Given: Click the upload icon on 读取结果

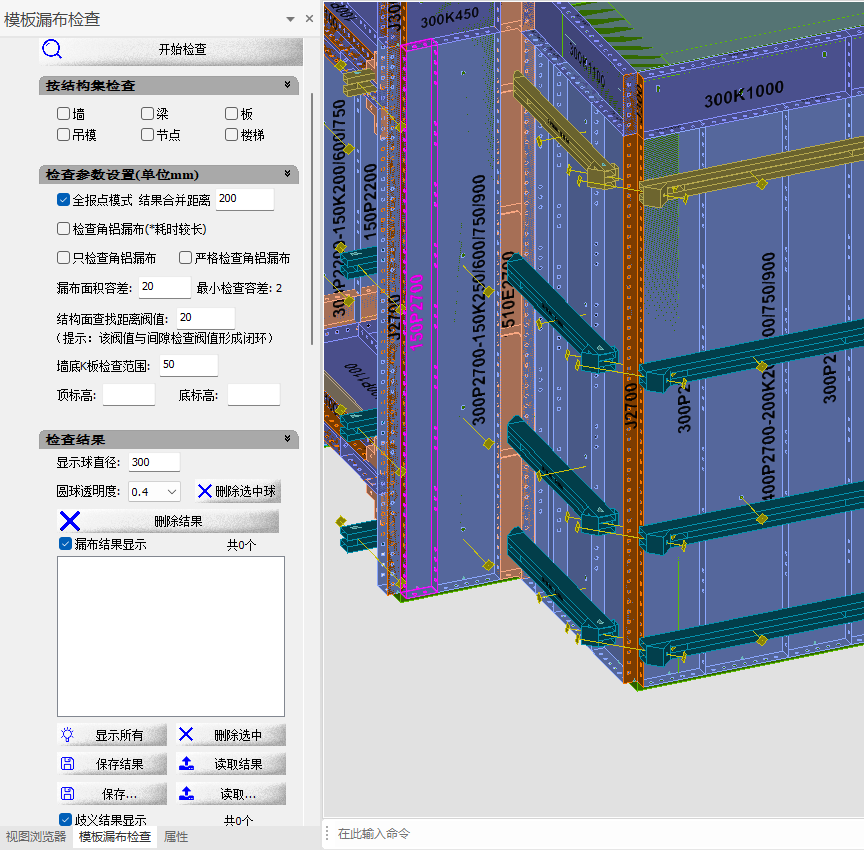Looking at the screenshot, I should pyautogui.click(x=186, y=763).
